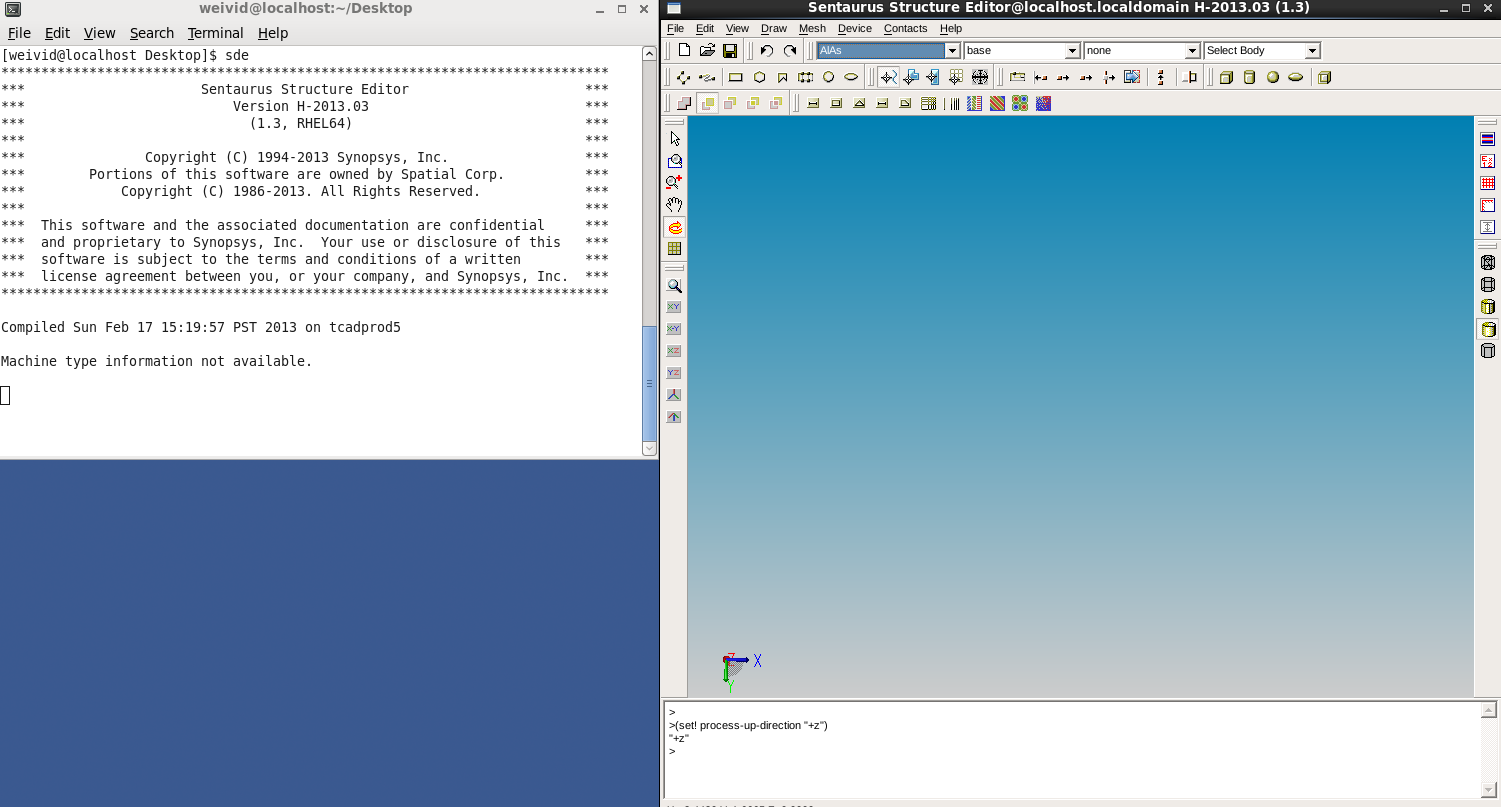Screen dimensions: 1501x807
Task: Click the blue arrow export icon in second toolbar
Action: tap(1132, 77)
